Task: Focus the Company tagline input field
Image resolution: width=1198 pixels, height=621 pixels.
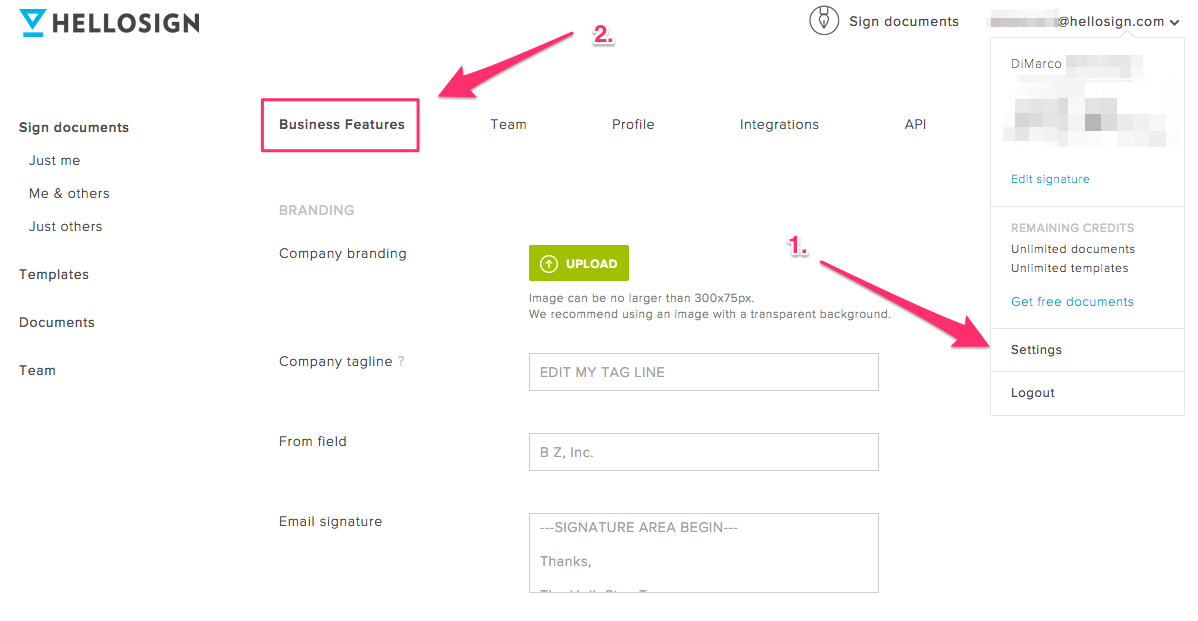Action: coord(704,372)
